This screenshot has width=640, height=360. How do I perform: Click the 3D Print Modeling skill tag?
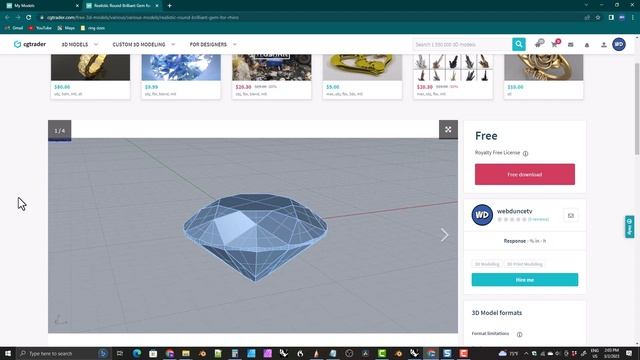click(524, 264)
